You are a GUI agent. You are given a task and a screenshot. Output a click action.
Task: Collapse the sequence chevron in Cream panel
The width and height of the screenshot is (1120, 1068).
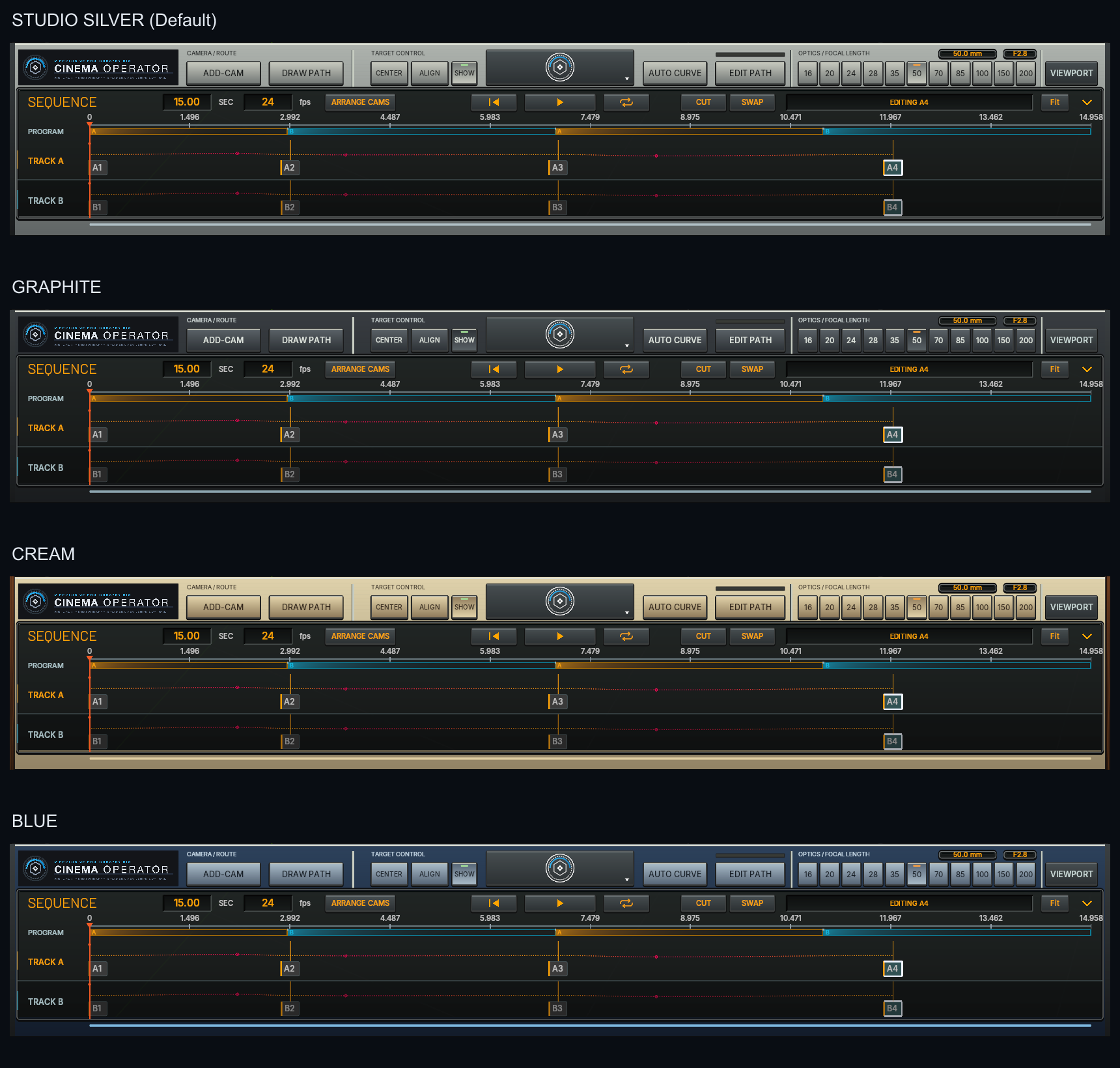1087,636
